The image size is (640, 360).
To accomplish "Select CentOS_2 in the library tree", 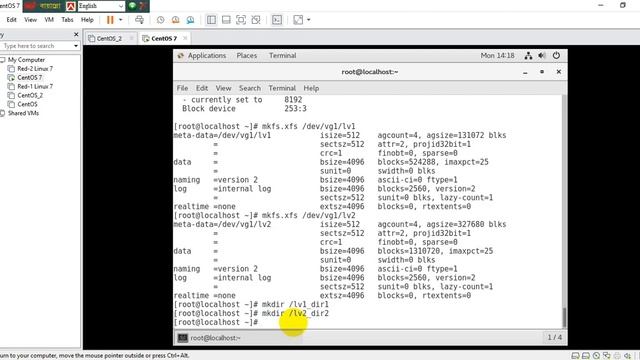I will tap(30, 96).
